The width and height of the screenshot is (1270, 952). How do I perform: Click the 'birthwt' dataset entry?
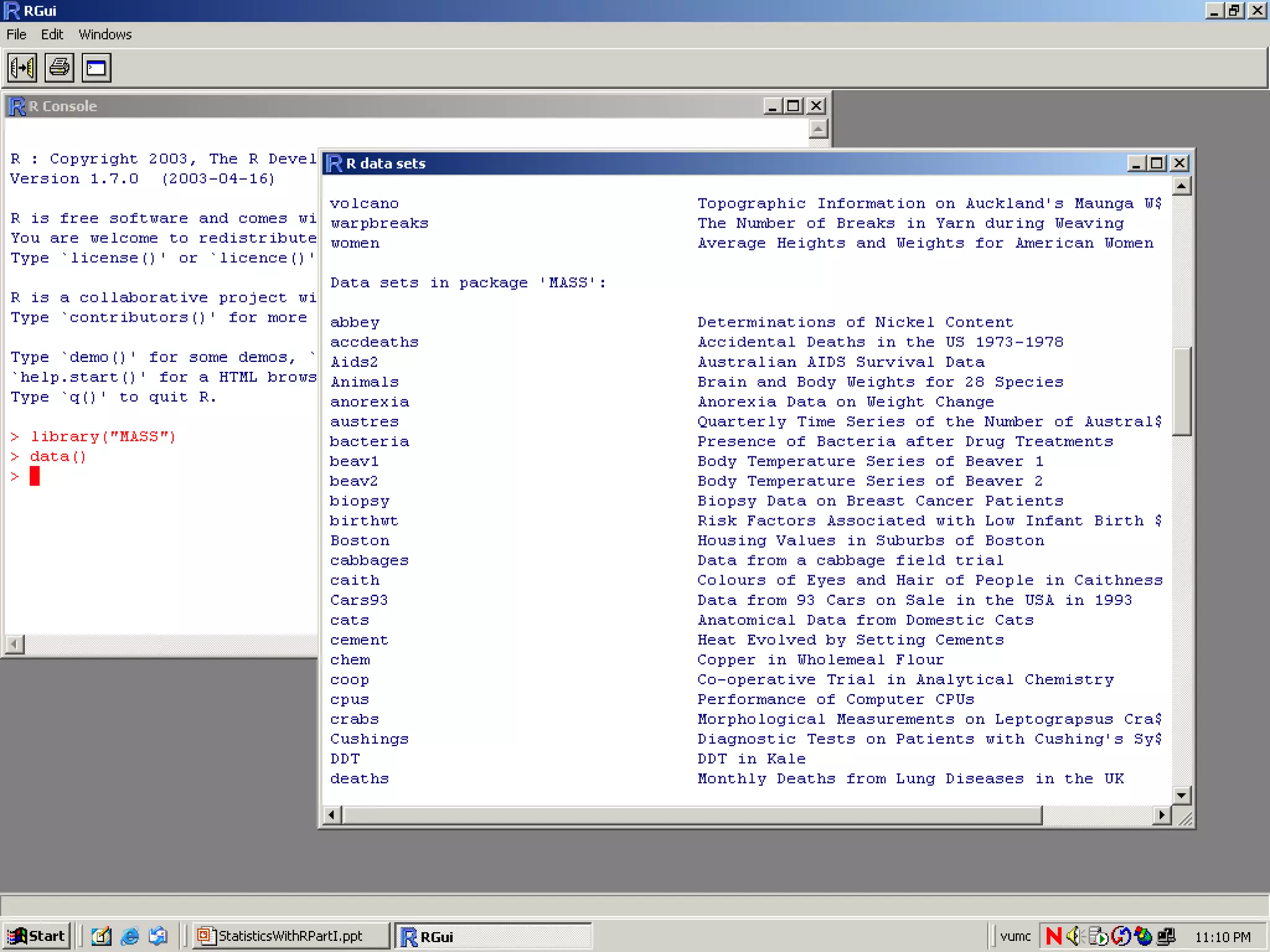(x=365, y=521)
